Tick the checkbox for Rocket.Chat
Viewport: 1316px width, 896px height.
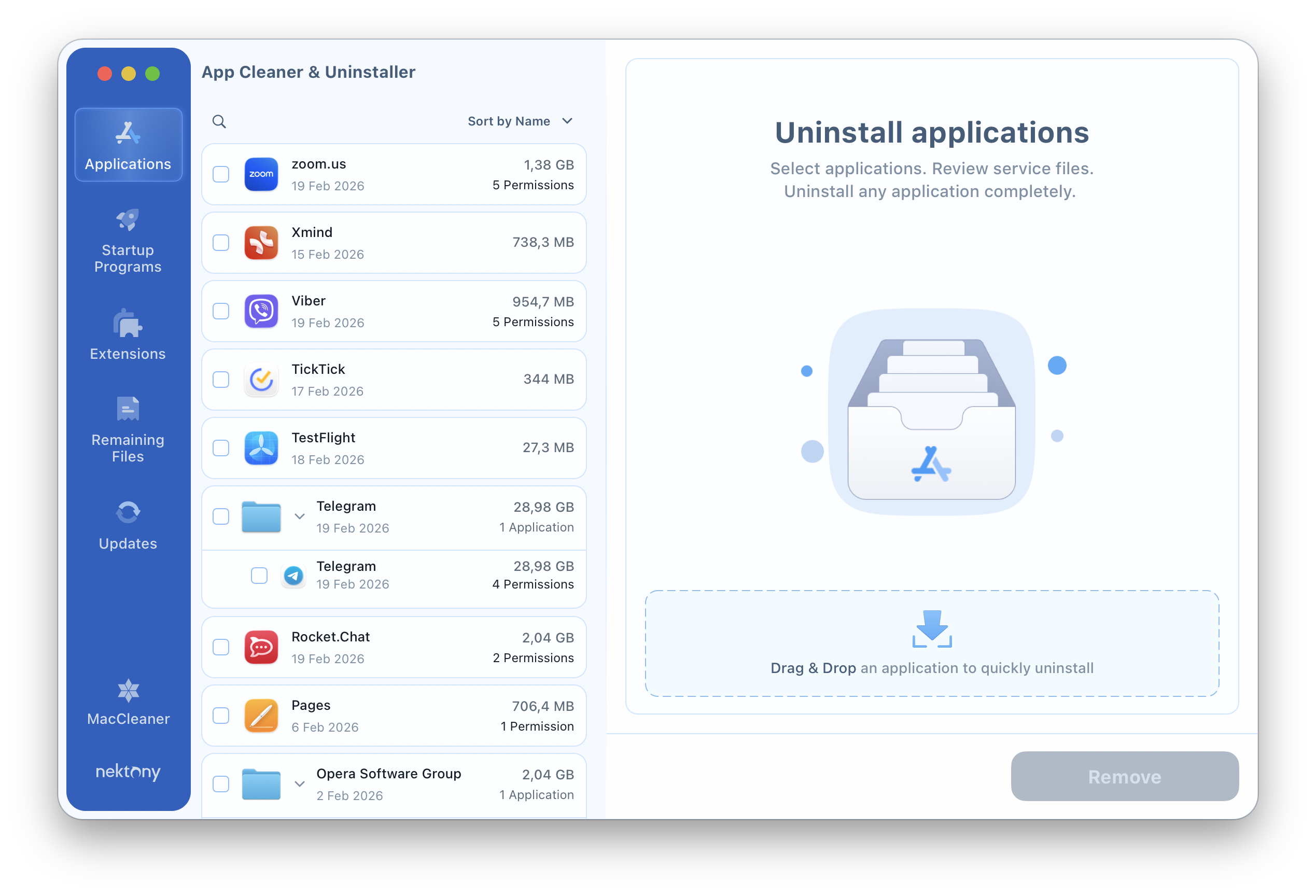pos(221,647)
